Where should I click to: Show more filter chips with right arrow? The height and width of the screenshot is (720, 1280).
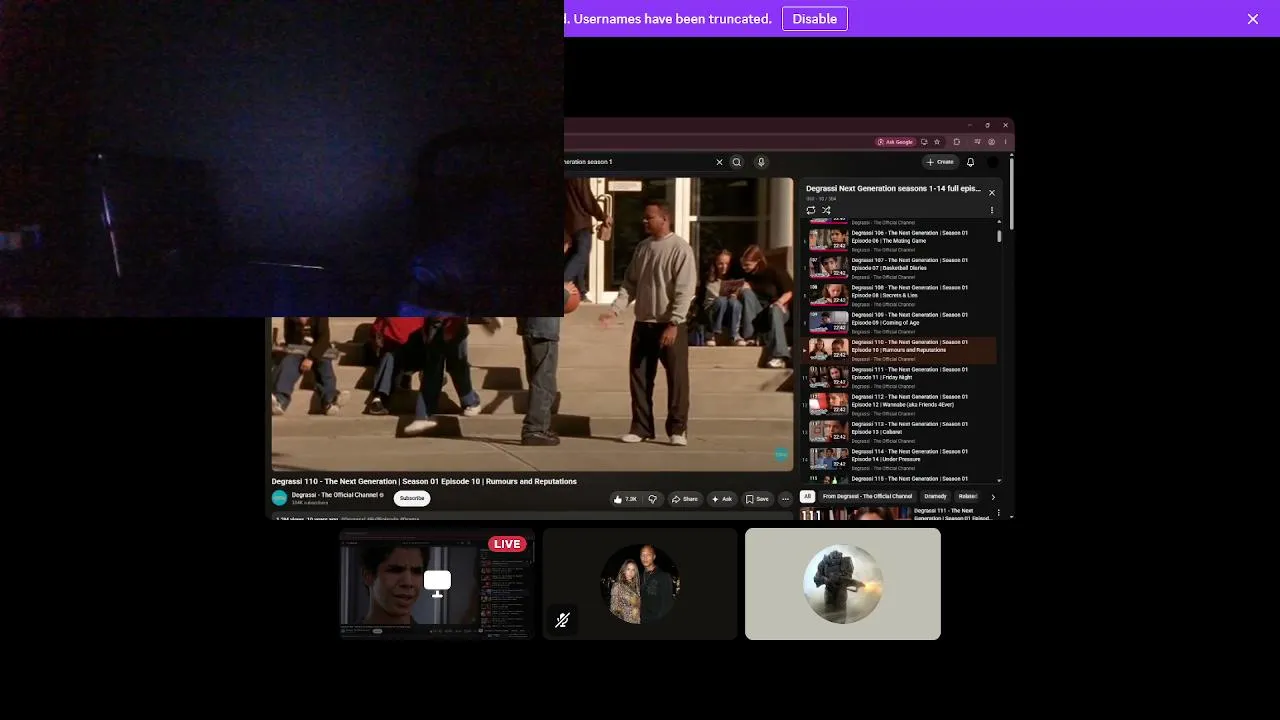(993, 496)
